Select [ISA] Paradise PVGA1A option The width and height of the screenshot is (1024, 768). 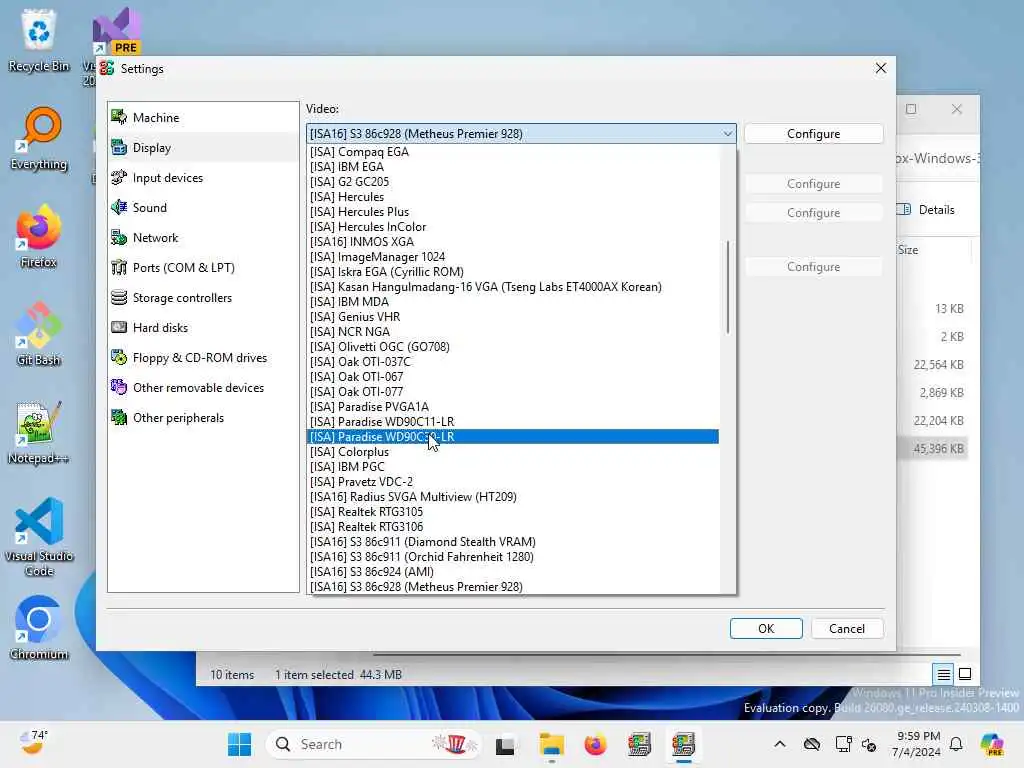coord(513,407)
